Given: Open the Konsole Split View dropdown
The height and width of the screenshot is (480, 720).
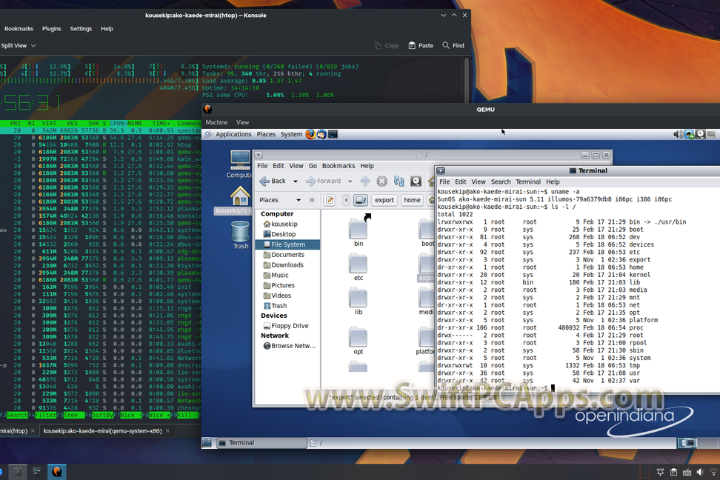Looking at the screenshot, I should click(18, 45).
